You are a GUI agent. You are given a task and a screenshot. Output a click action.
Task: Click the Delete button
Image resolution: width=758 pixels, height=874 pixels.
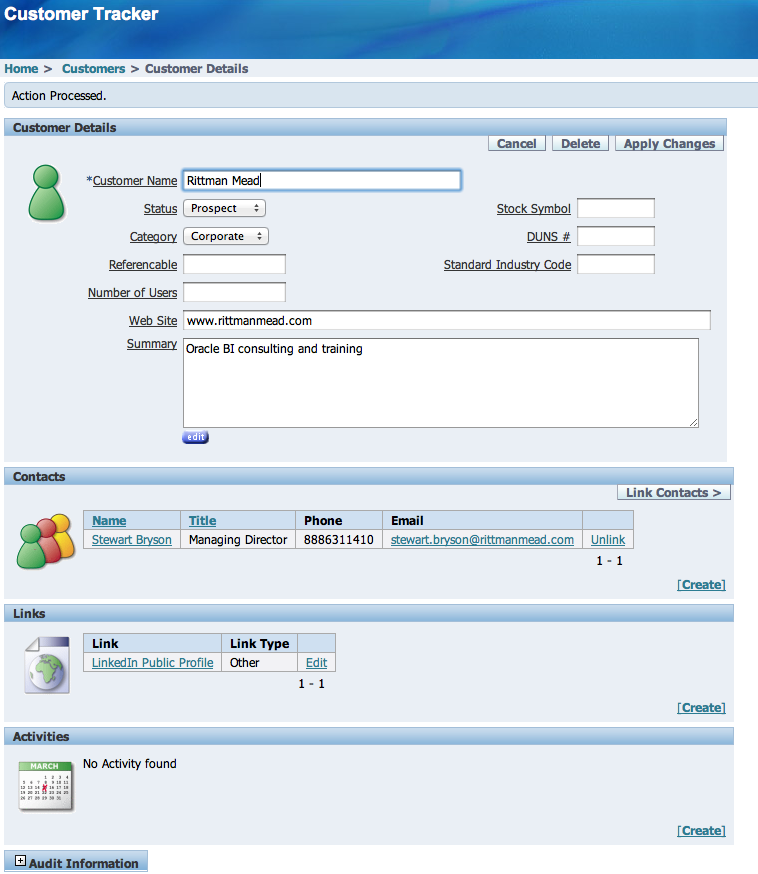click(x=580, y=144)
